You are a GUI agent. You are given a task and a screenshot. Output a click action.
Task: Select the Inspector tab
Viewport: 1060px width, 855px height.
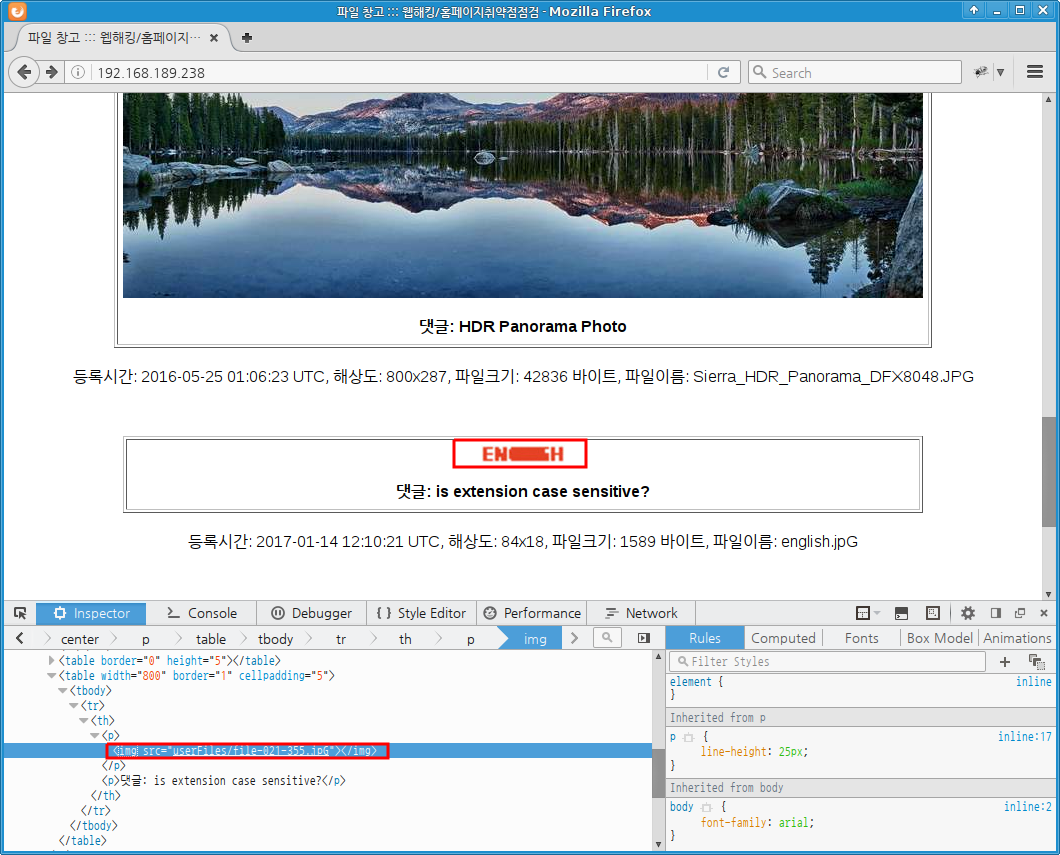click(x=91, y=613)
